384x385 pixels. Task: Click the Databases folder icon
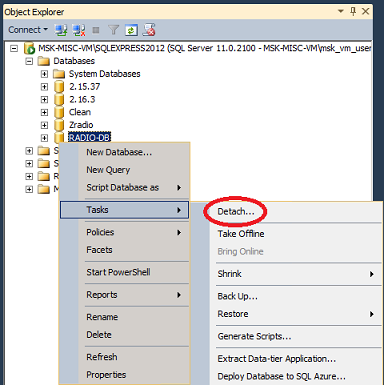(43, 61)
